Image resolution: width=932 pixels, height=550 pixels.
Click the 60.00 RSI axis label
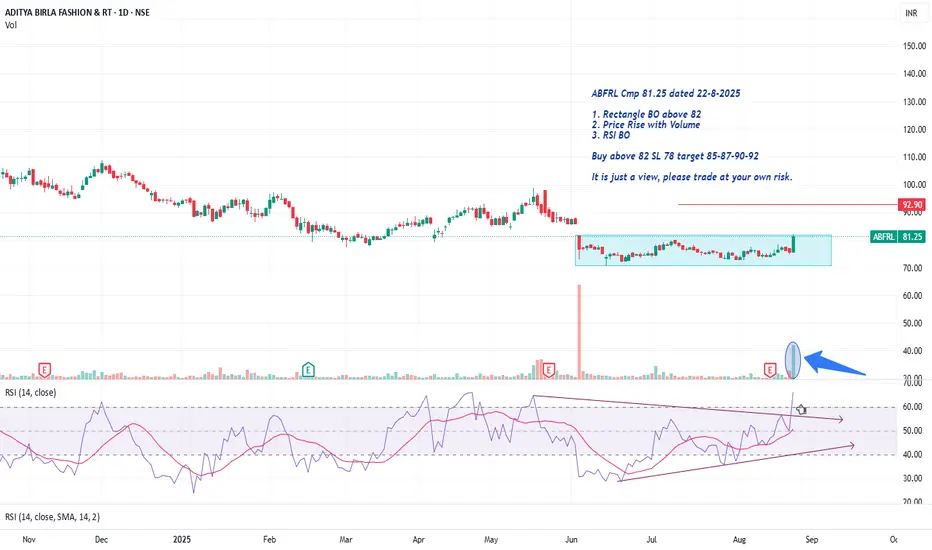(x=913, y=407)
